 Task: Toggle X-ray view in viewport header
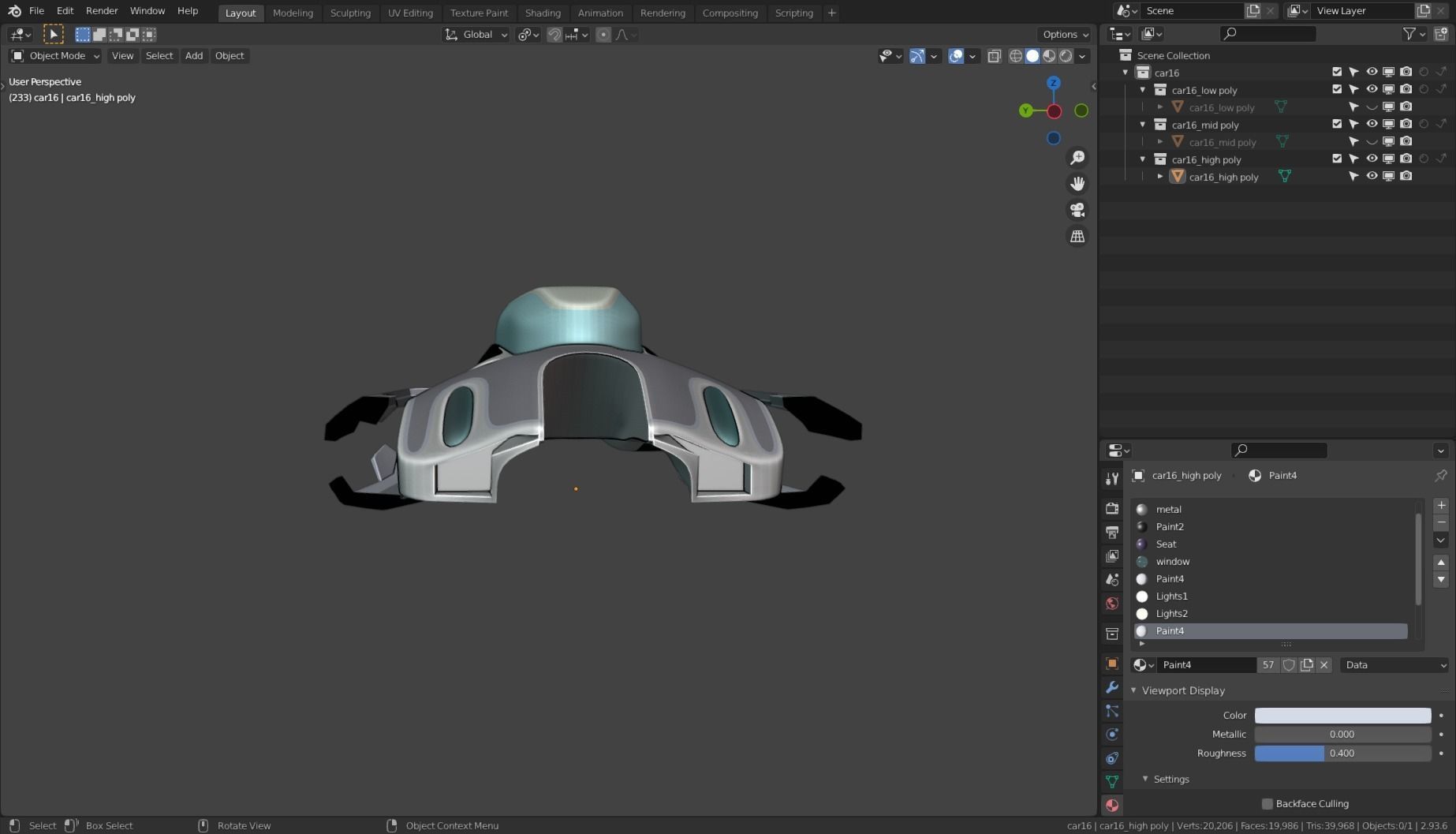[x=994, y=56]
